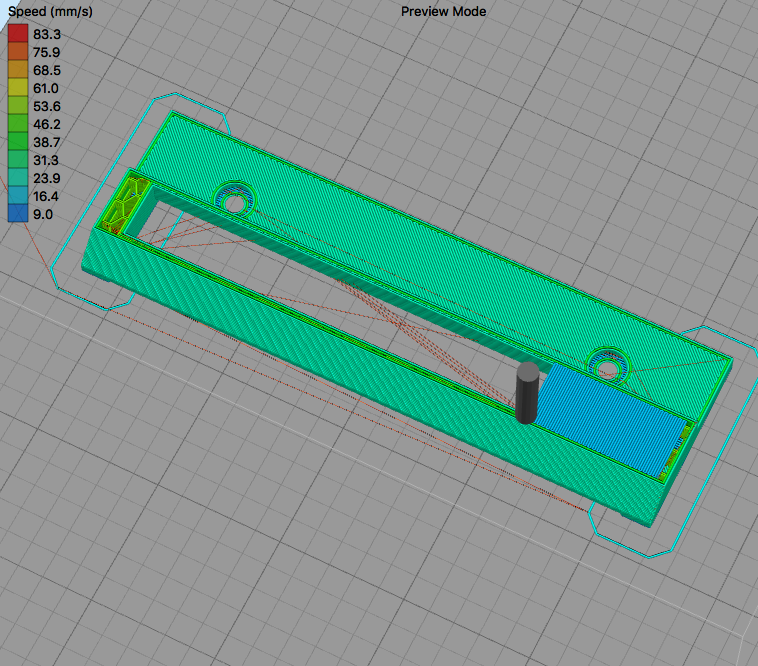Click the Preview Mode title label
Screen dimensions: 758x666
tap(441, 11)
